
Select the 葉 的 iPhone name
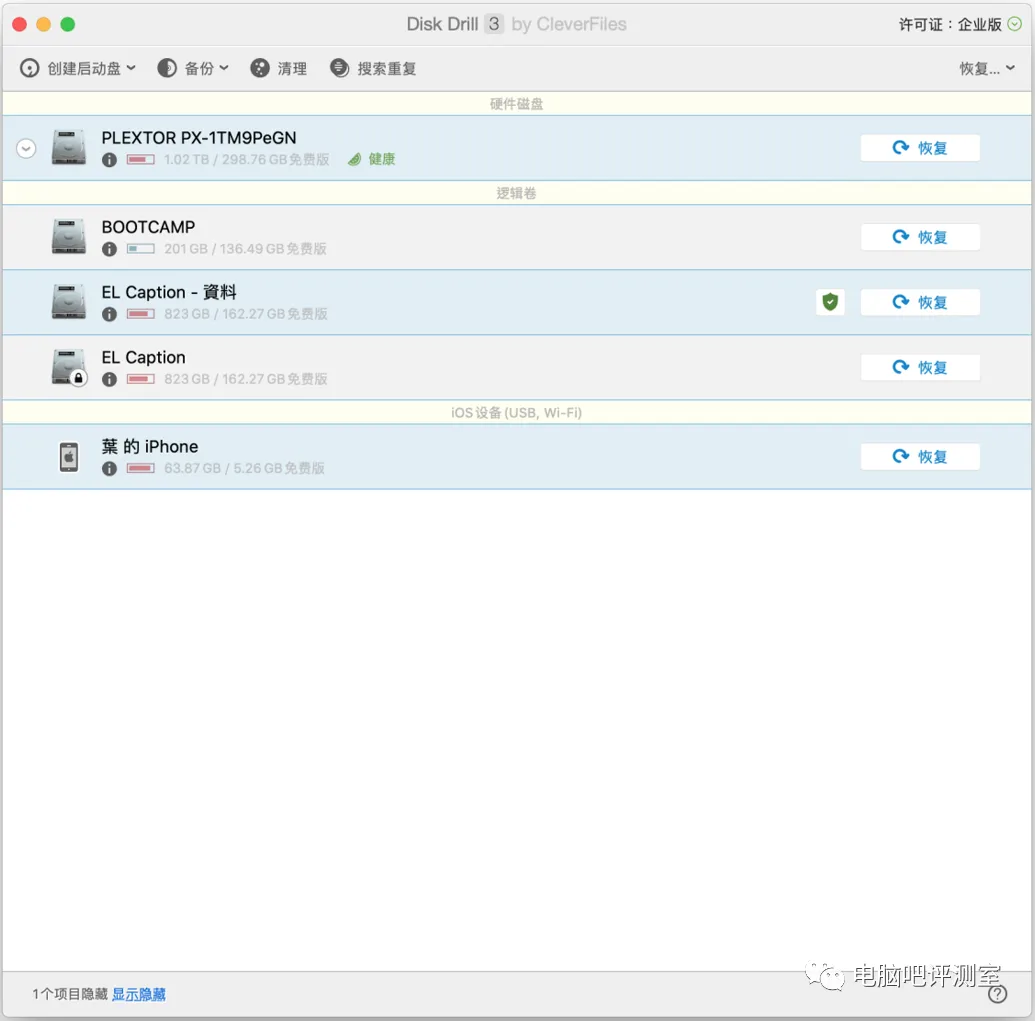(150, 447)
